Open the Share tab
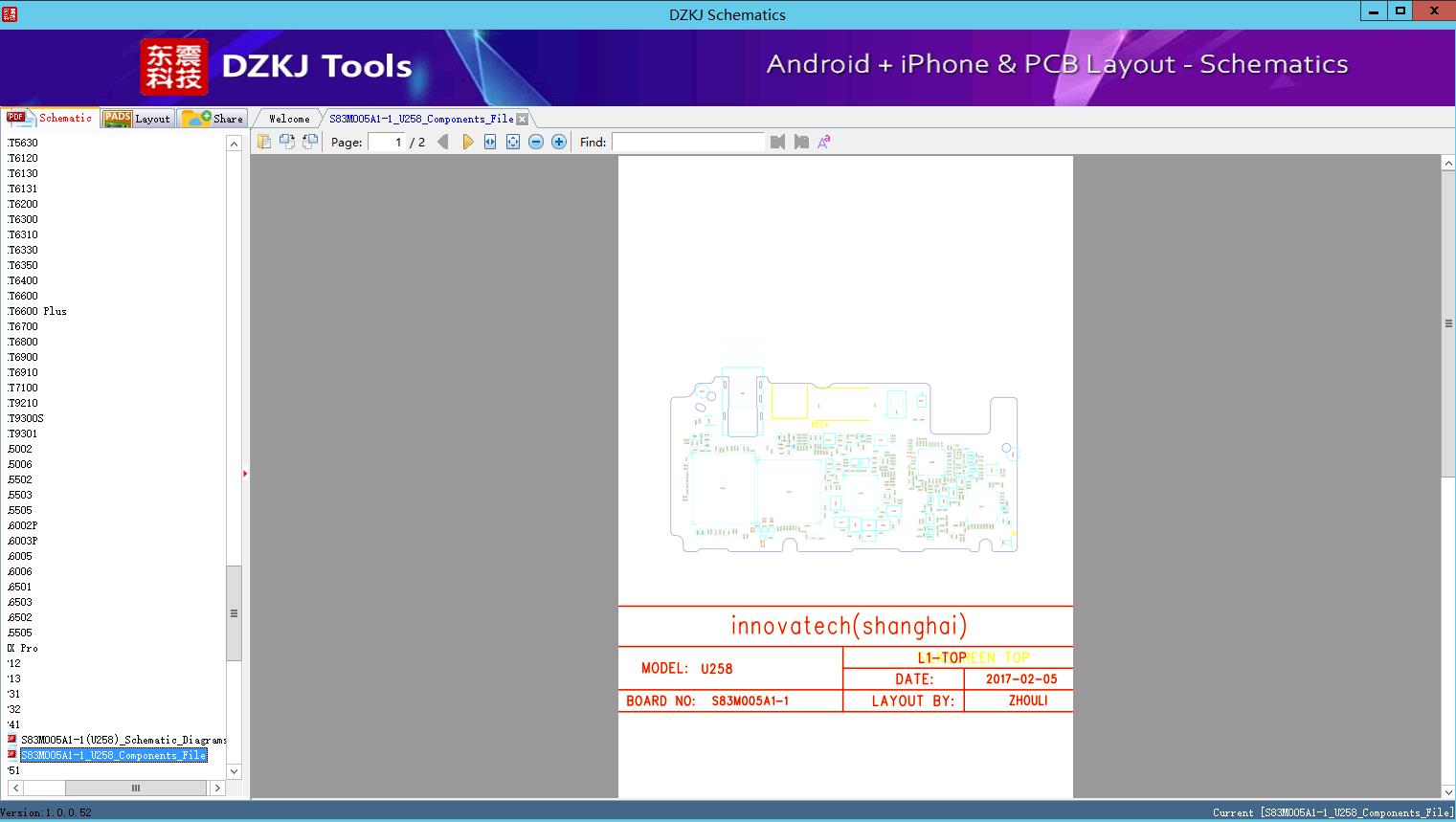 (213, 119)
